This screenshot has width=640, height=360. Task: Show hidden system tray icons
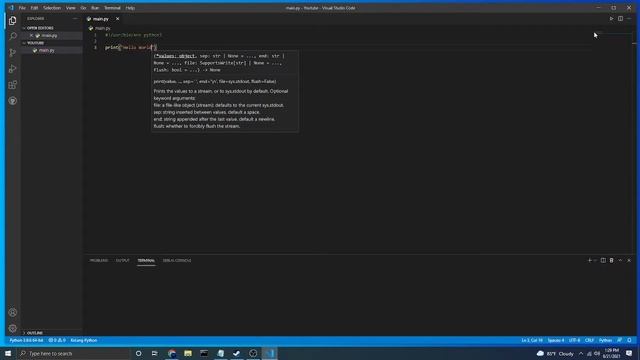(x=581, y=353)
